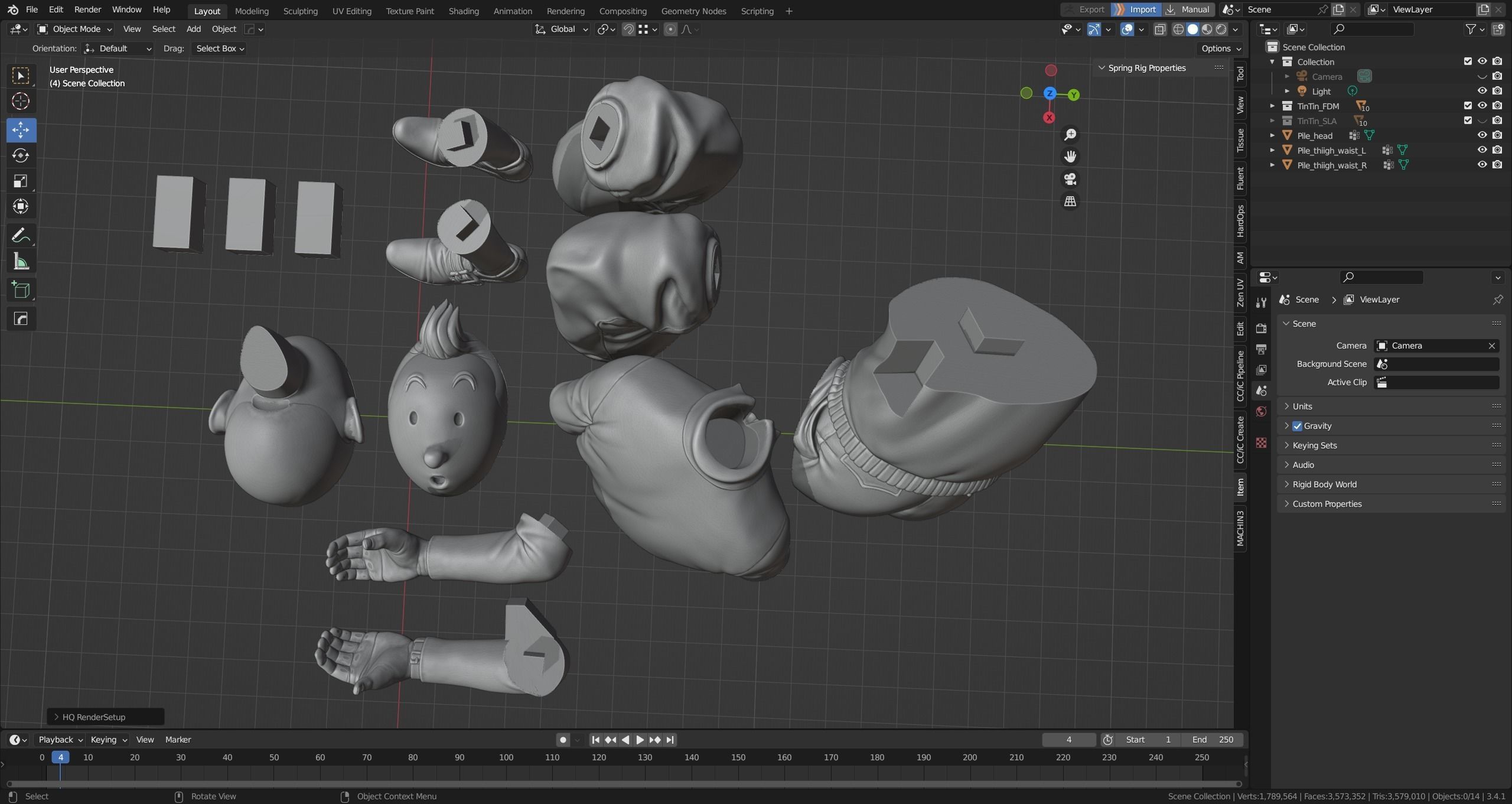Select the Scale tool
Screen dimensions: 1512x804
click(21, 181)
